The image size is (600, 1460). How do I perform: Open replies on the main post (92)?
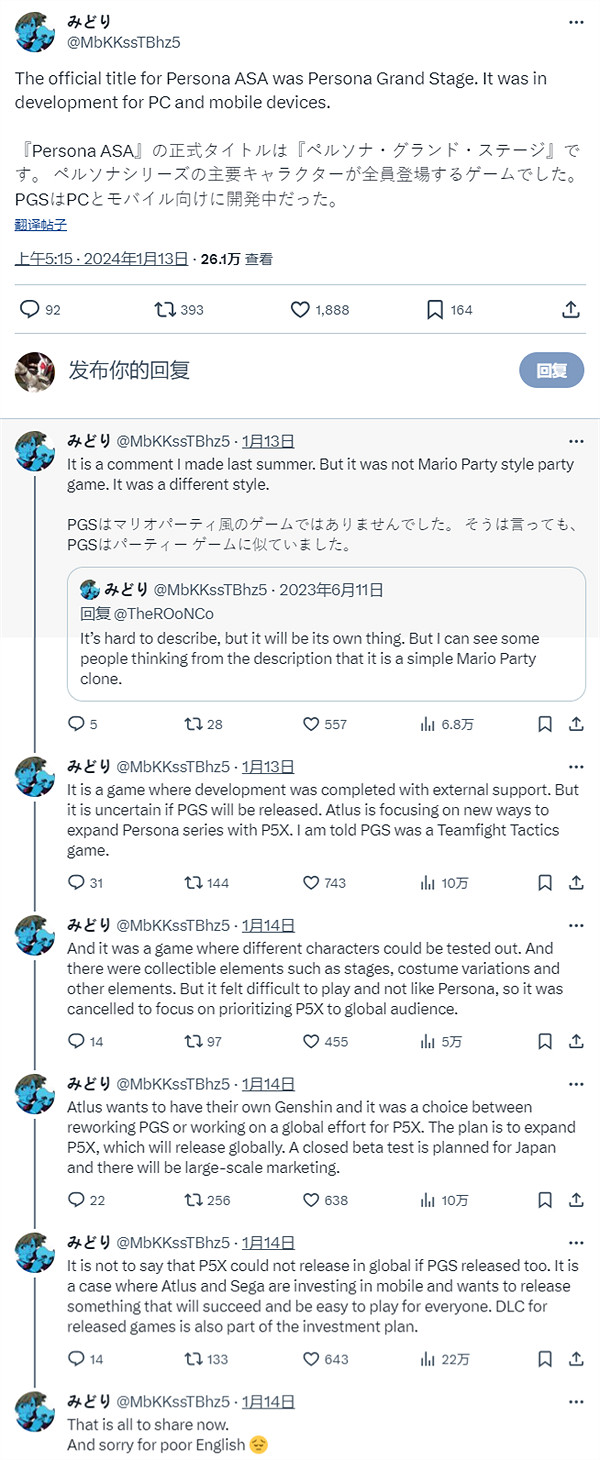pyautogui.click(x=30, y=310)
